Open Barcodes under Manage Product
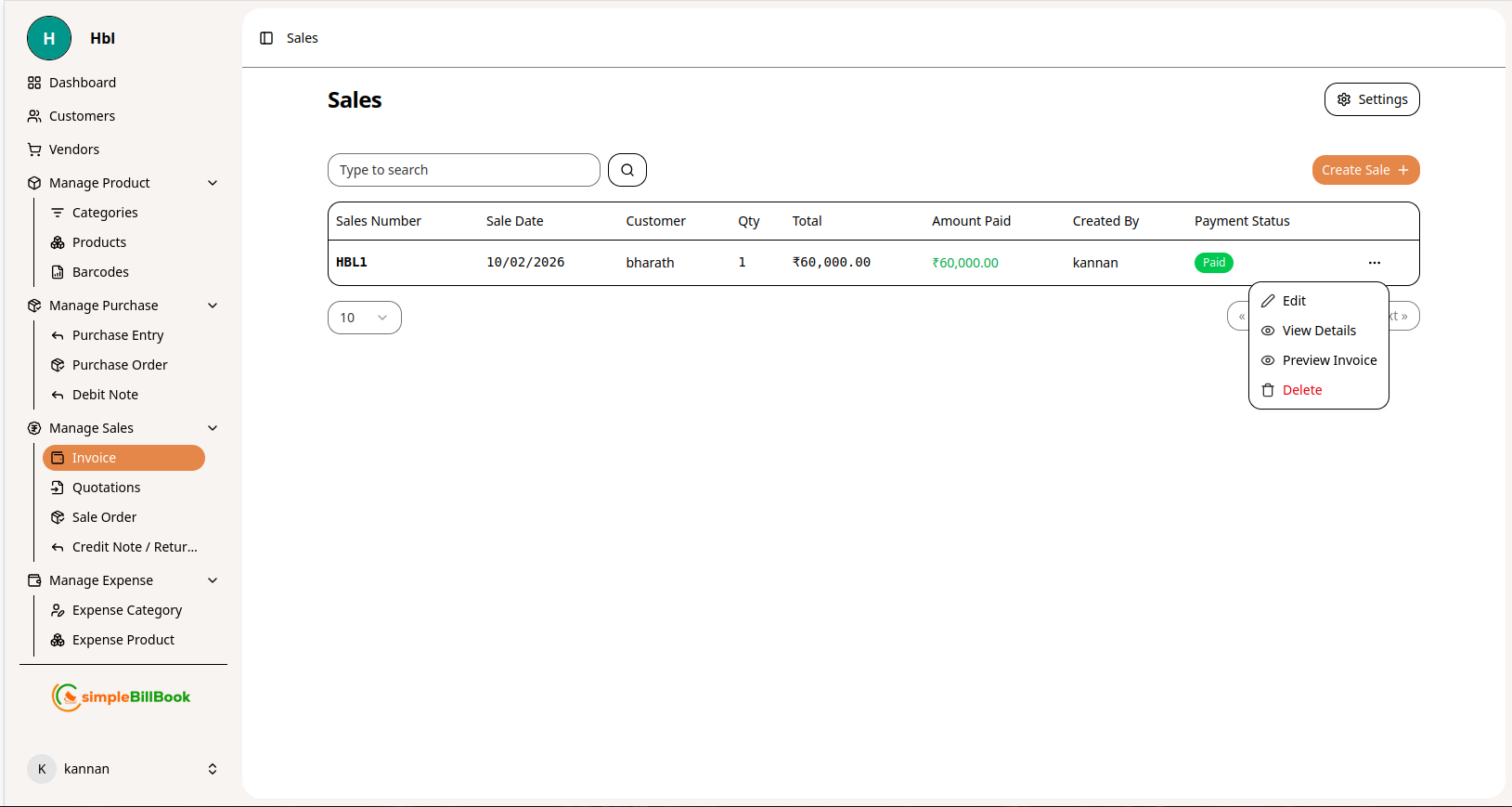The image size is (1512, 807). 100,272
